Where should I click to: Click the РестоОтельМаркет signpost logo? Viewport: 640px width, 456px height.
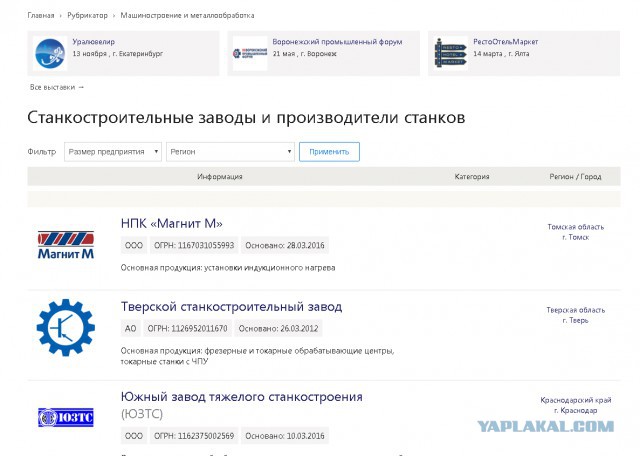(x=450, y=53)
